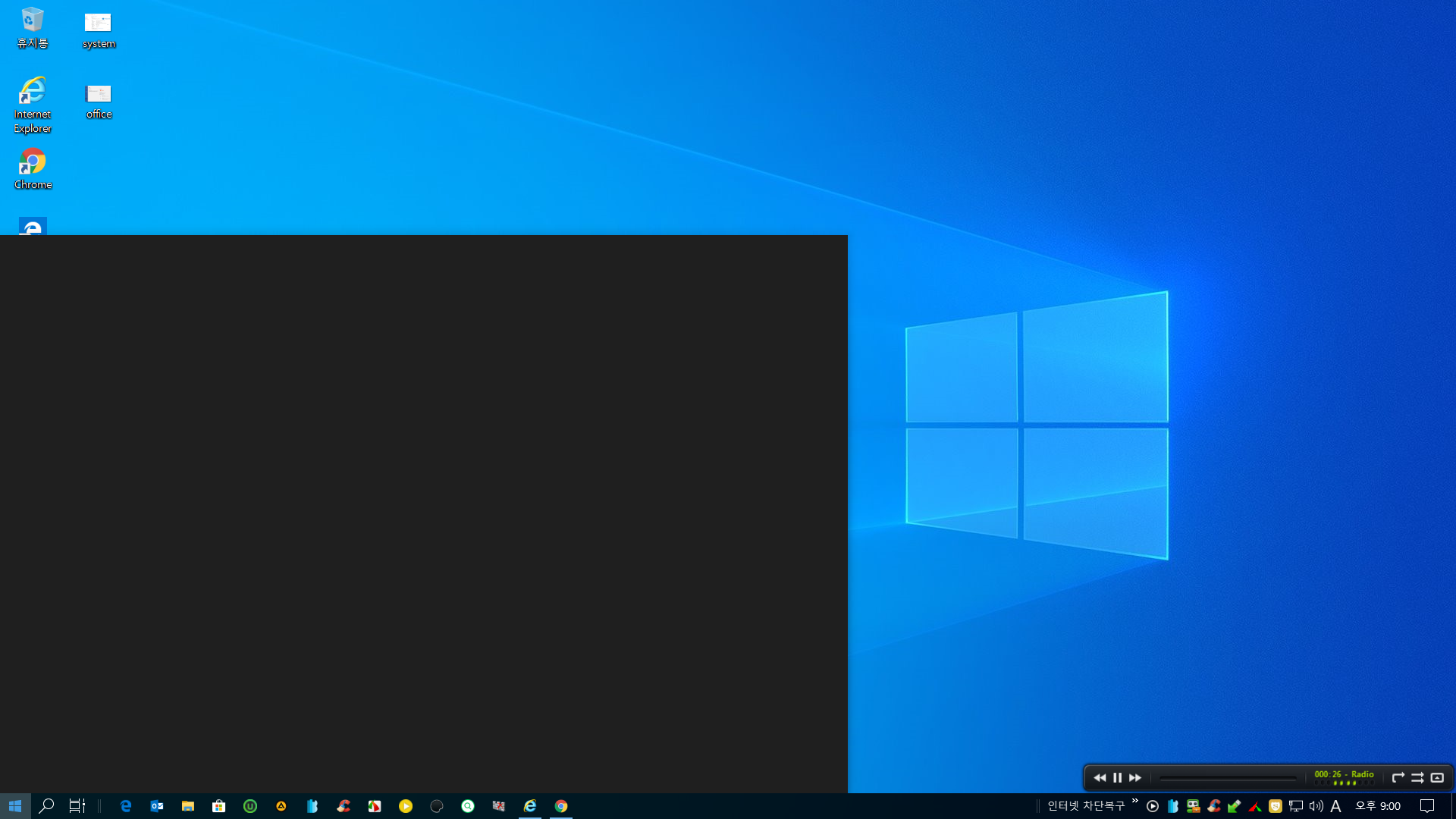
Task: Open taskbar Search magnifier
Action: (x=46, y=806)
